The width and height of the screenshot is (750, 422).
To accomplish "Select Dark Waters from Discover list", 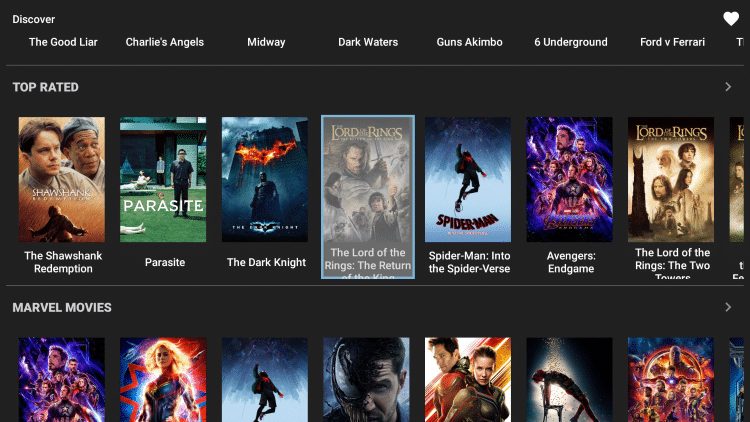I will click(368, 42).
